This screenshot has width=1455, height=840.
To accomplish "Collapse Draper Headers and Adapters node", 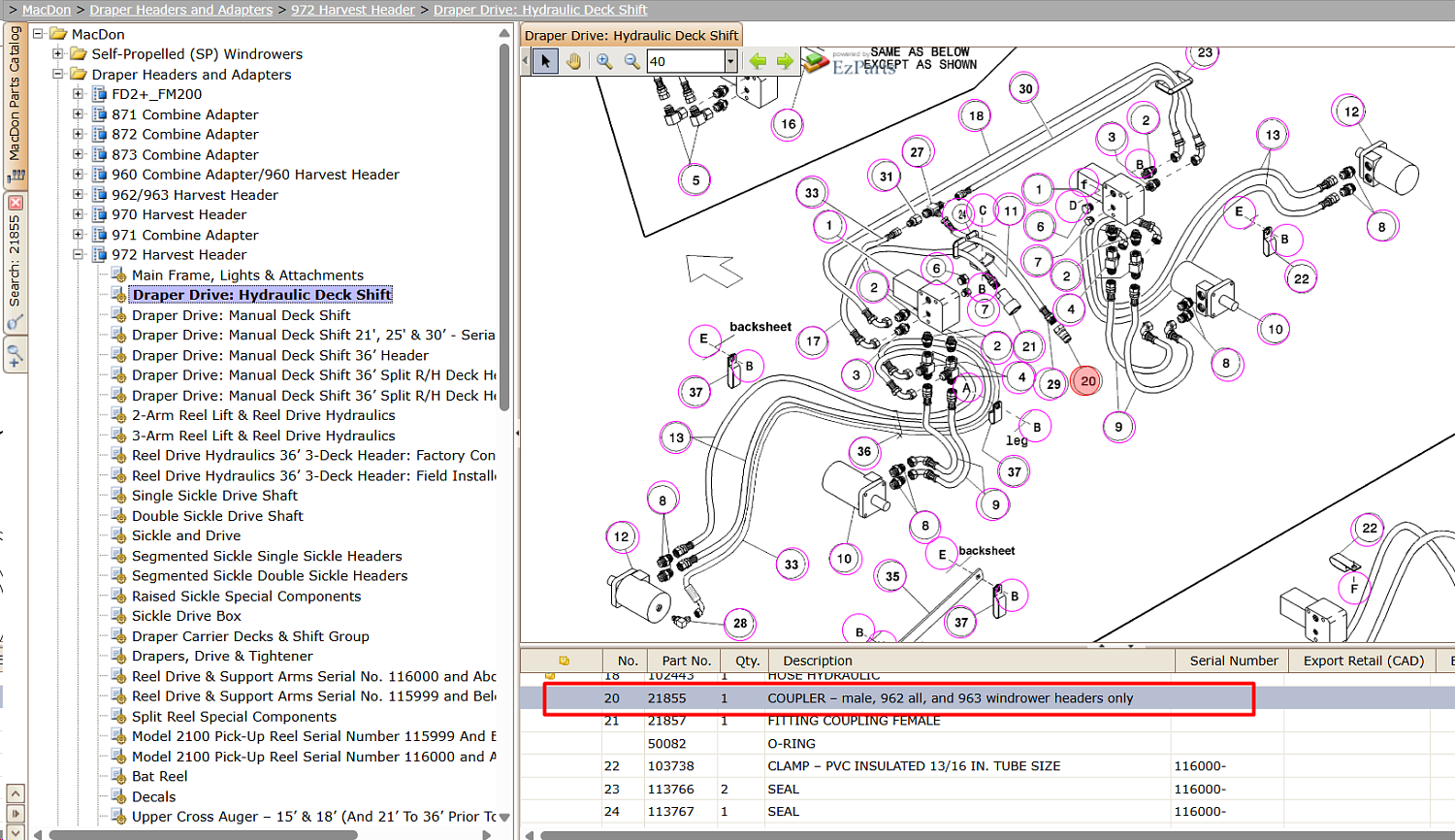I will point(58,74).
